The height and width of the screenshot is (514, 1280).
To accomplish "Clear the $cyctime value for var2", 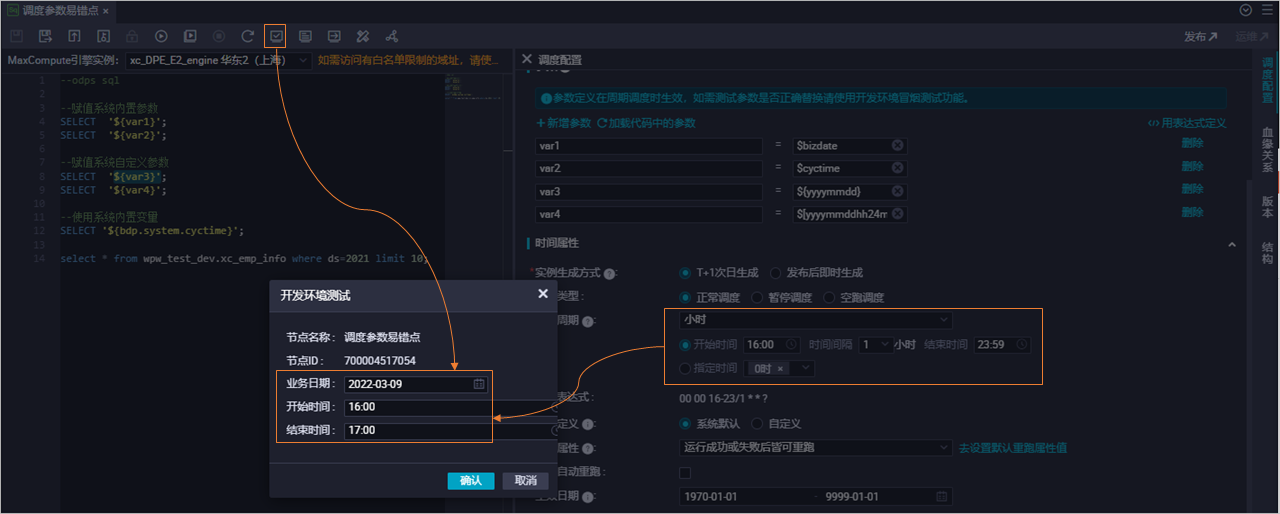I will tap(897, 168).
